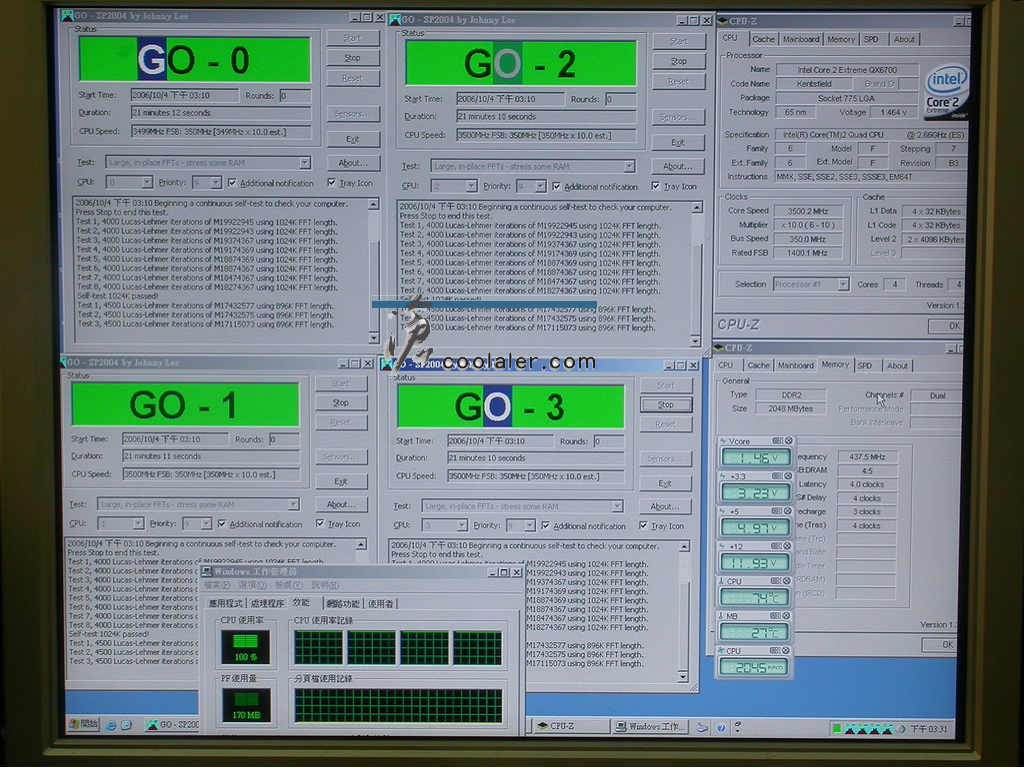
Task: Click the CPU-Z title bar icon of CPU tab window
Action: pyautogui.click(x=723, y=21)
